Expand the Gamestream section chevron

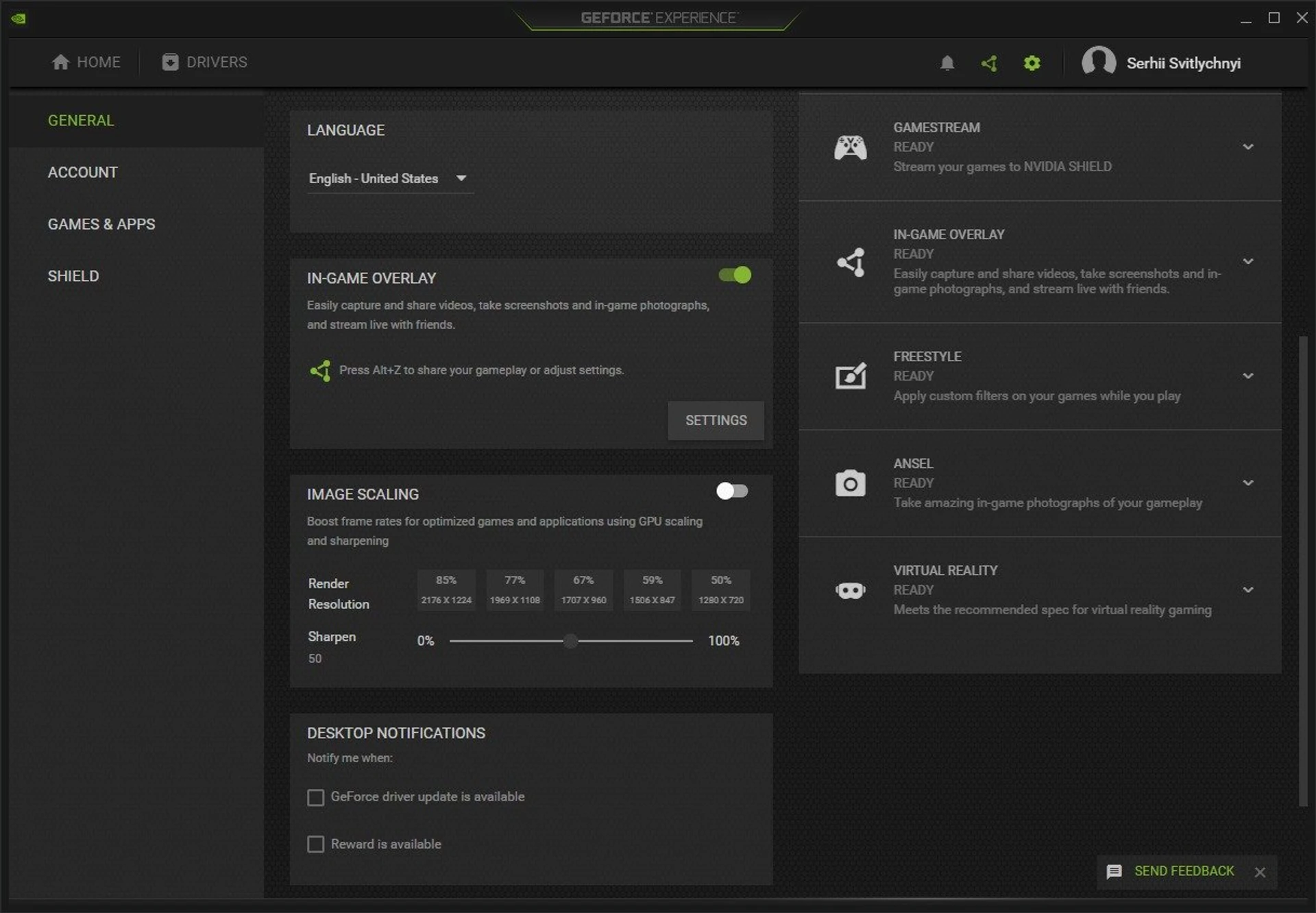coord(1248,147)
